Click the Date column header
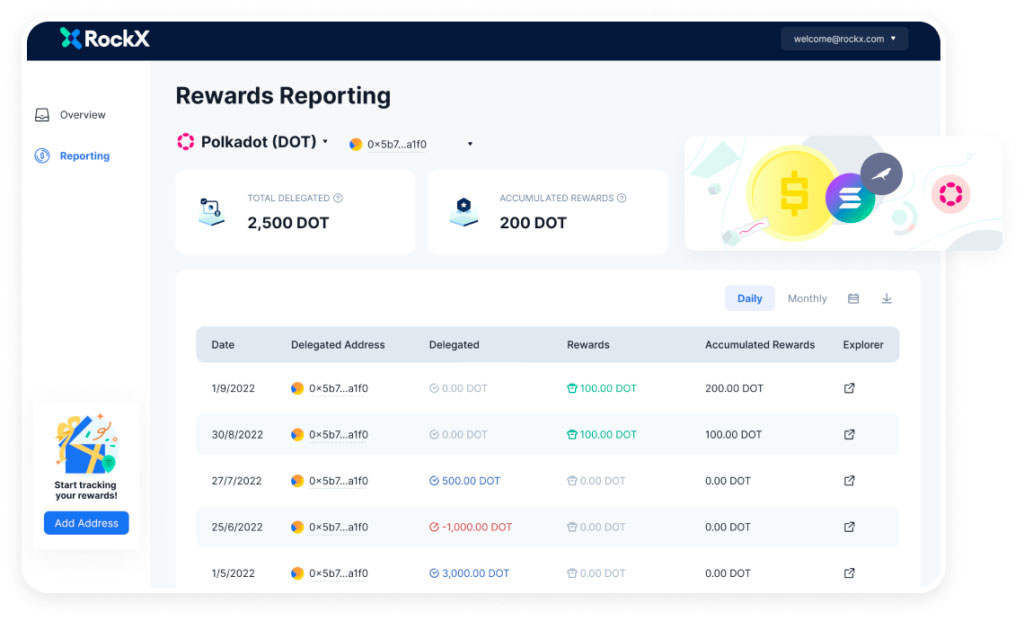This screenshot has width=1024, height=621. (223, 345)
